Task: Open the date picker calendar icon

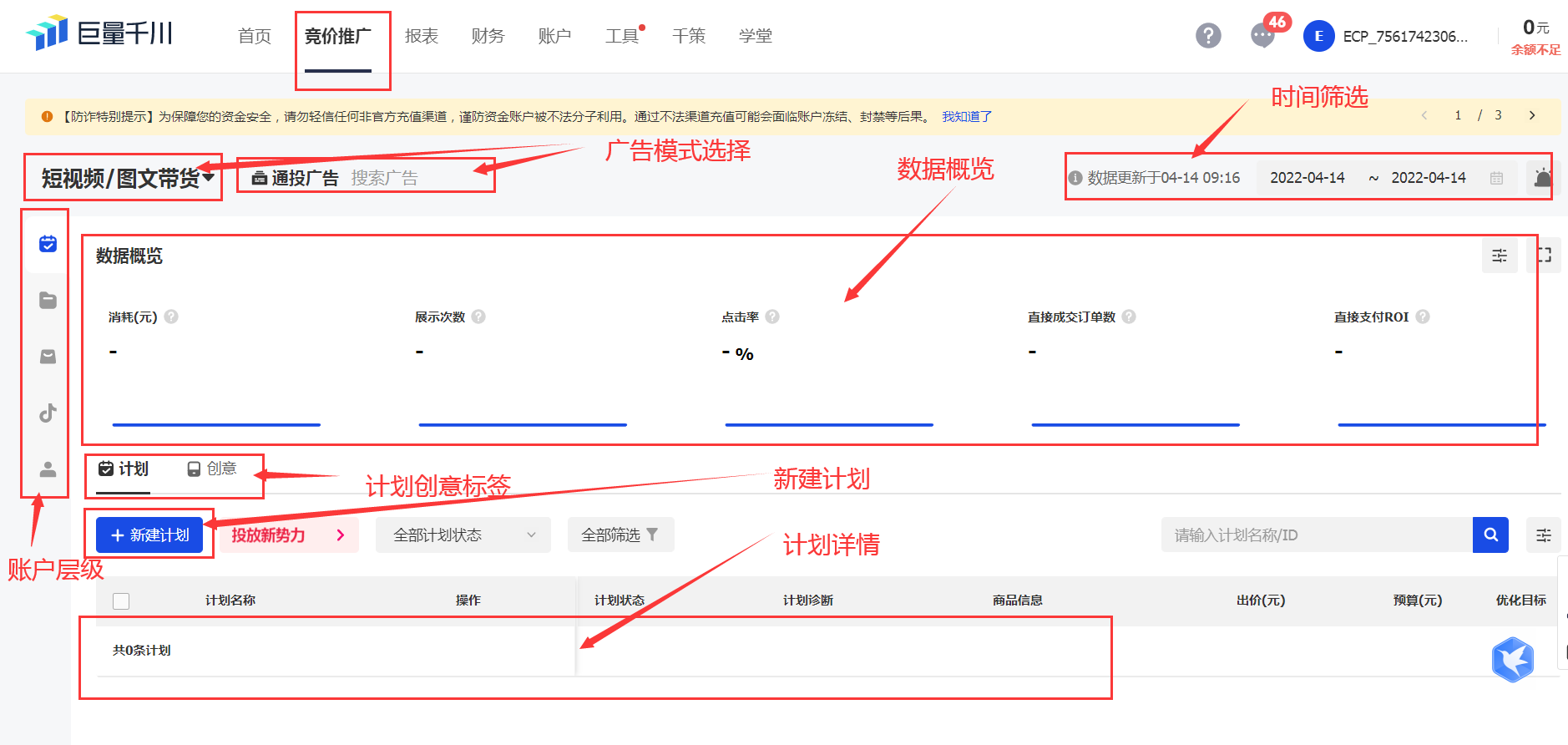Action: tap(1496, 178)
